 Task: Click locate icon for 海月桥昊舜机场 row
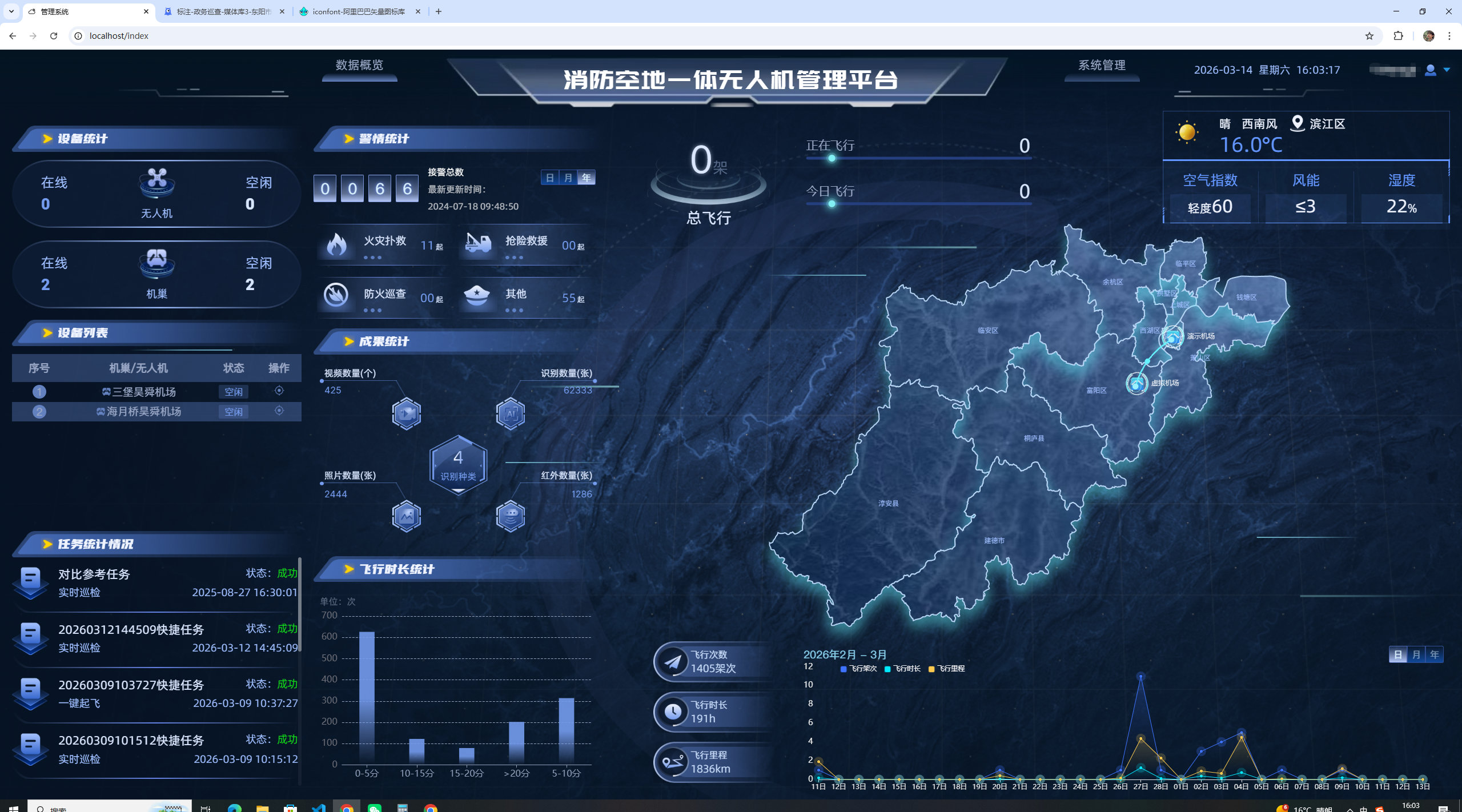279,411
